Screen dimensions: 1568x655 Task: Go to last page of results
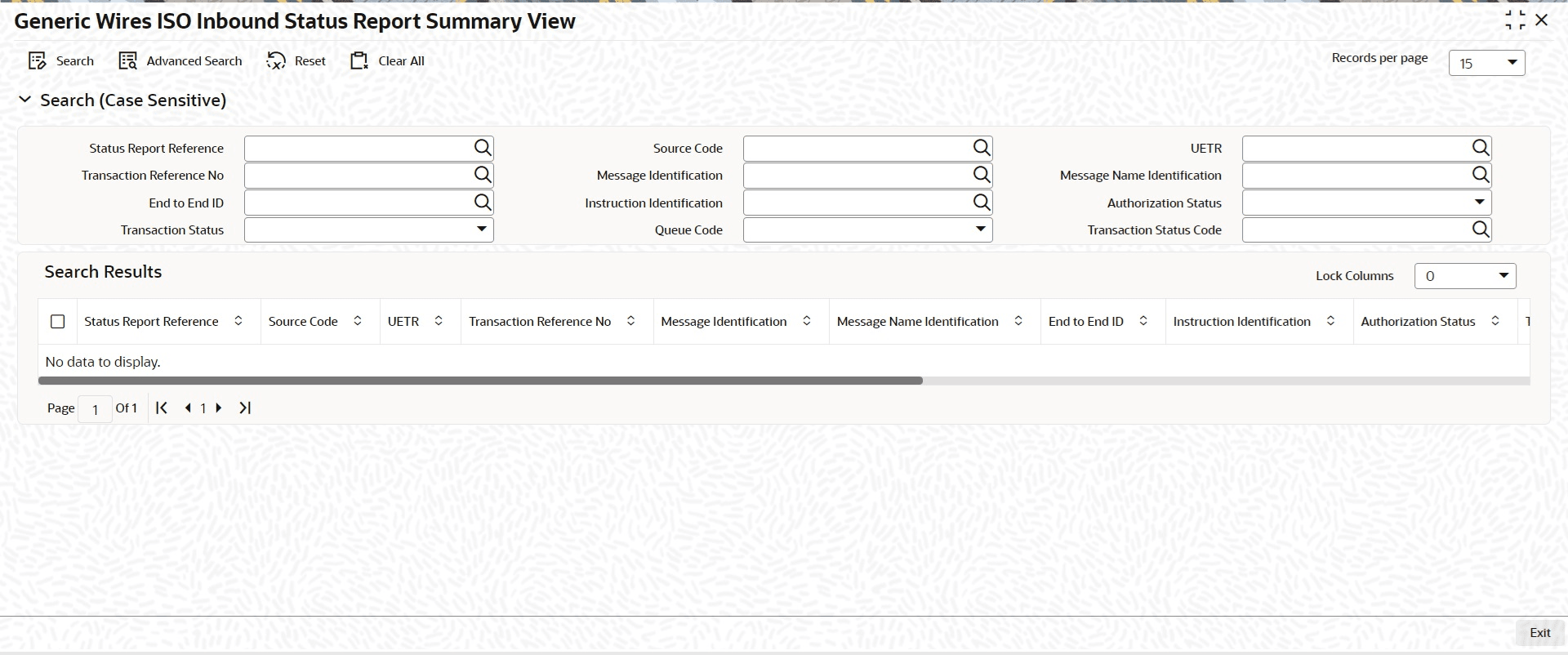pos(245,408)
